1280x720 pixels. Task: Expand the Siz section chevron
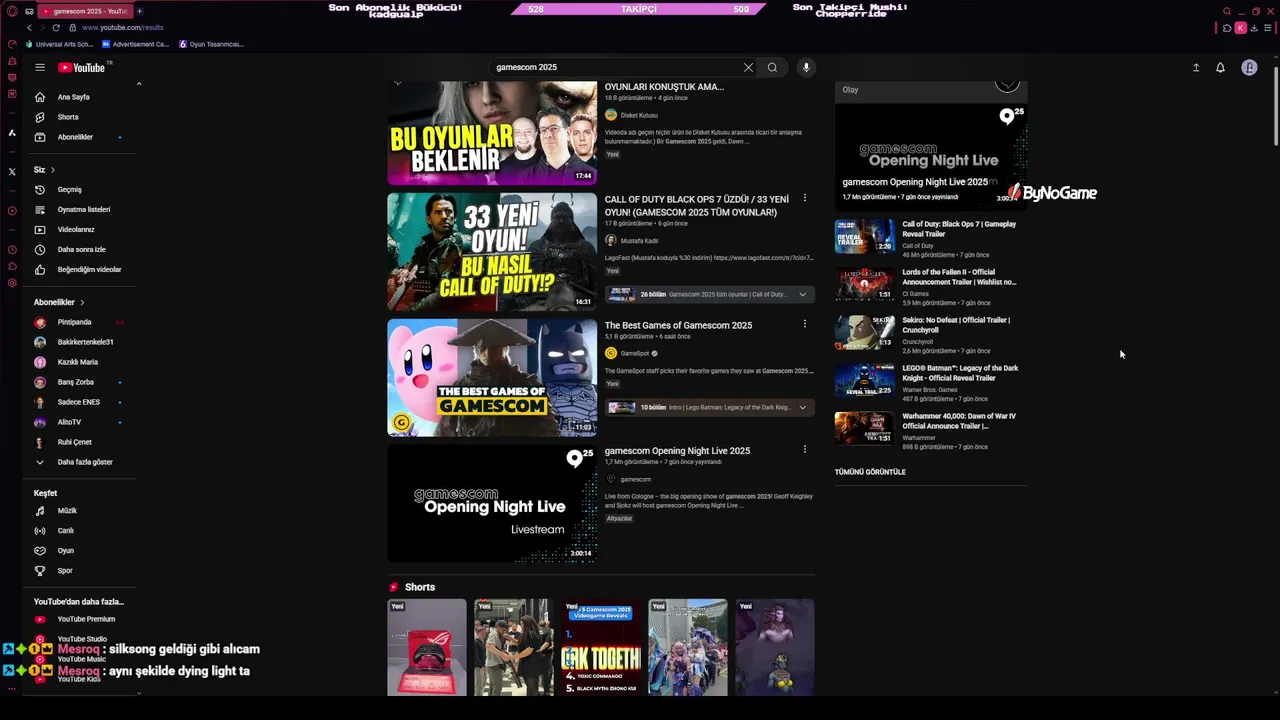click(x=52, y=170)
